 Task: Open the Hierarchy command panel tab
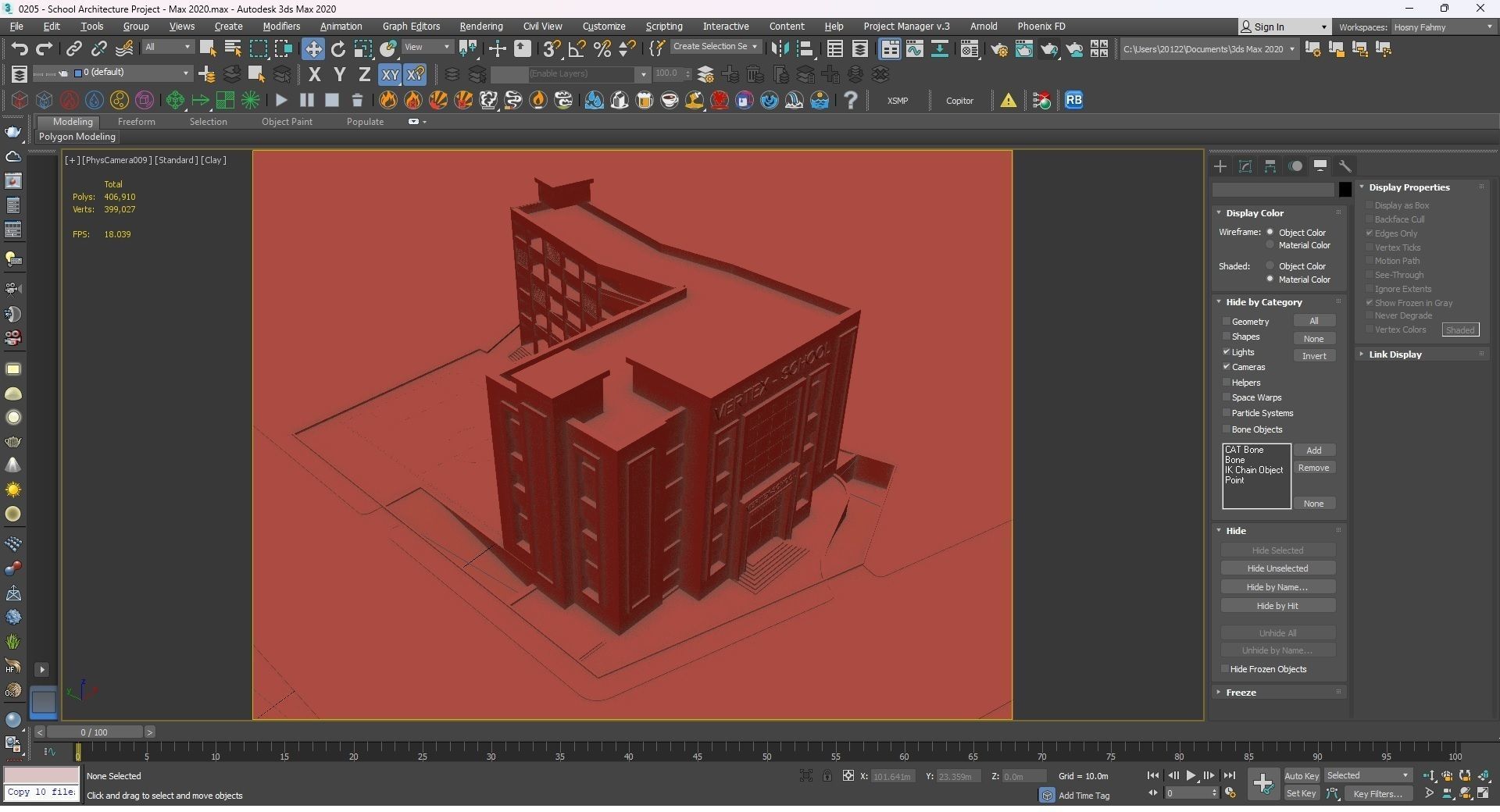coord(1270,166)
